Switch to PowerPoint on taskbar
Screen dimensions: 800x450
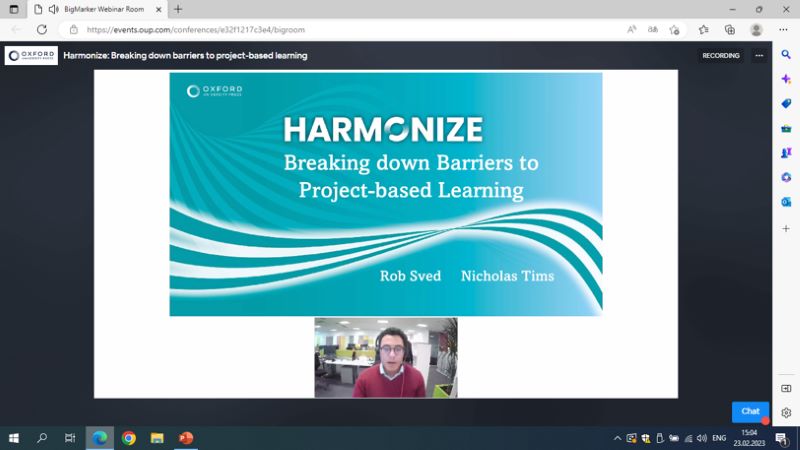(x=186, y=438)
